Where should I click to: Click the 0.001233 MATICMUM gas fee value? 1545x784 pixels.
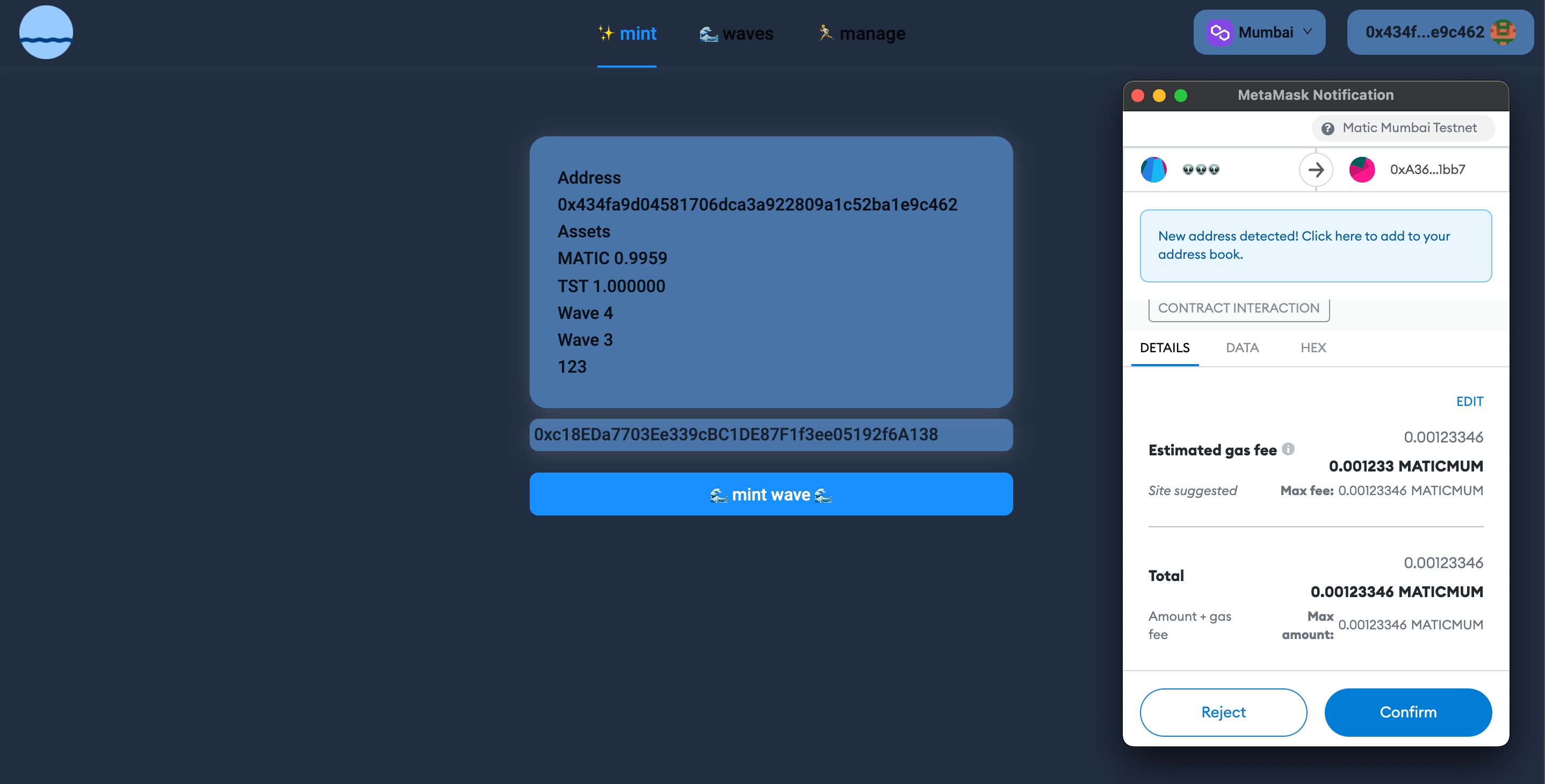[1406, 466]
